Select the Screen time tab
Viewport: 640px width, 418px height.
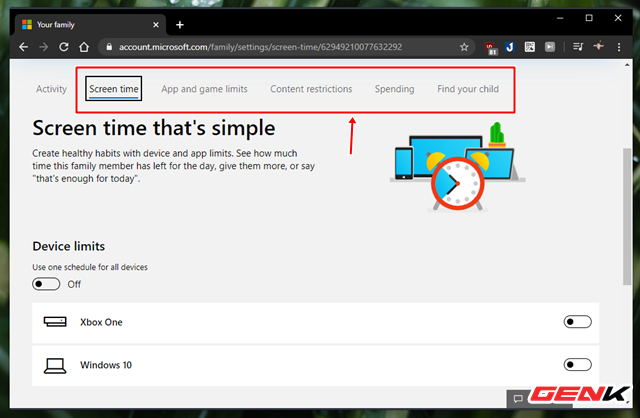point(114,89)
